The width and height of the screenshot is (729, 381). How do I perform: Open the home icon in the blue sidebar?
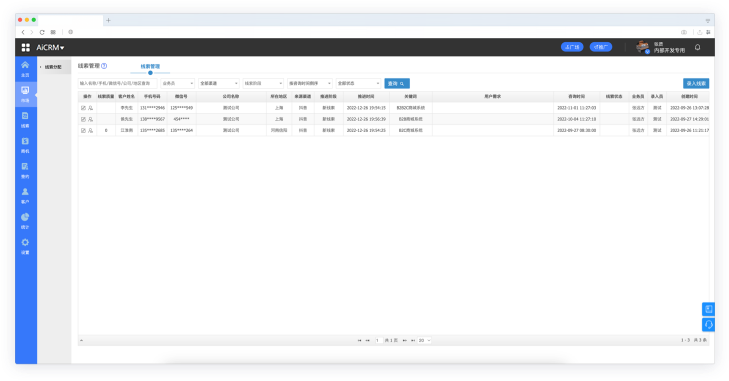(25, 66)
